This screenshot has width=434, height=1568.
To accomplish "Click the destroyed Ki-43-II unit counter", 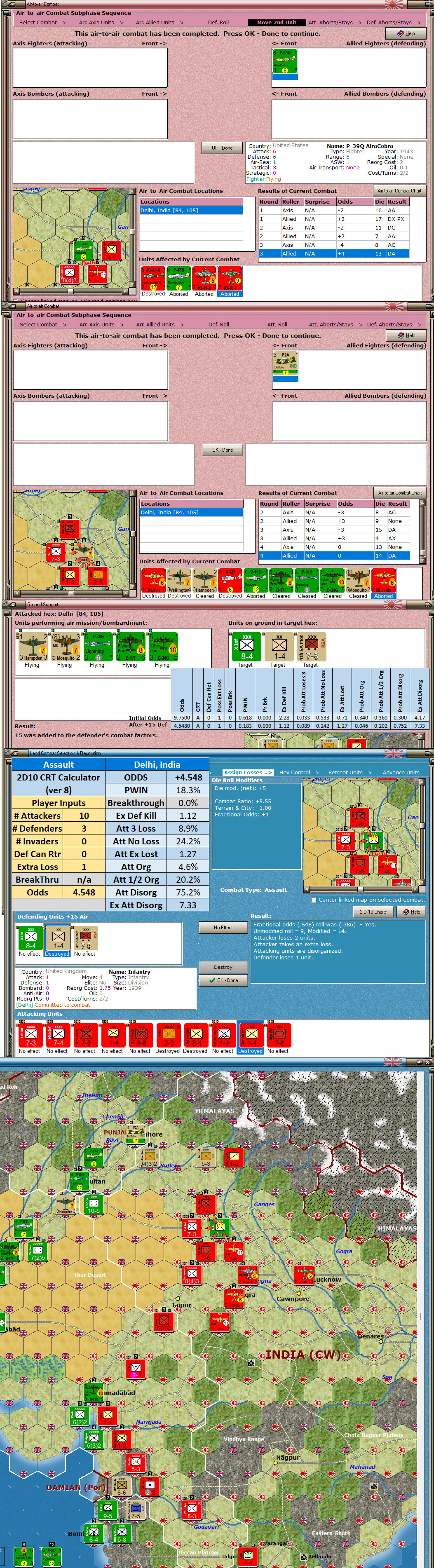I will (x=153, y=278).
